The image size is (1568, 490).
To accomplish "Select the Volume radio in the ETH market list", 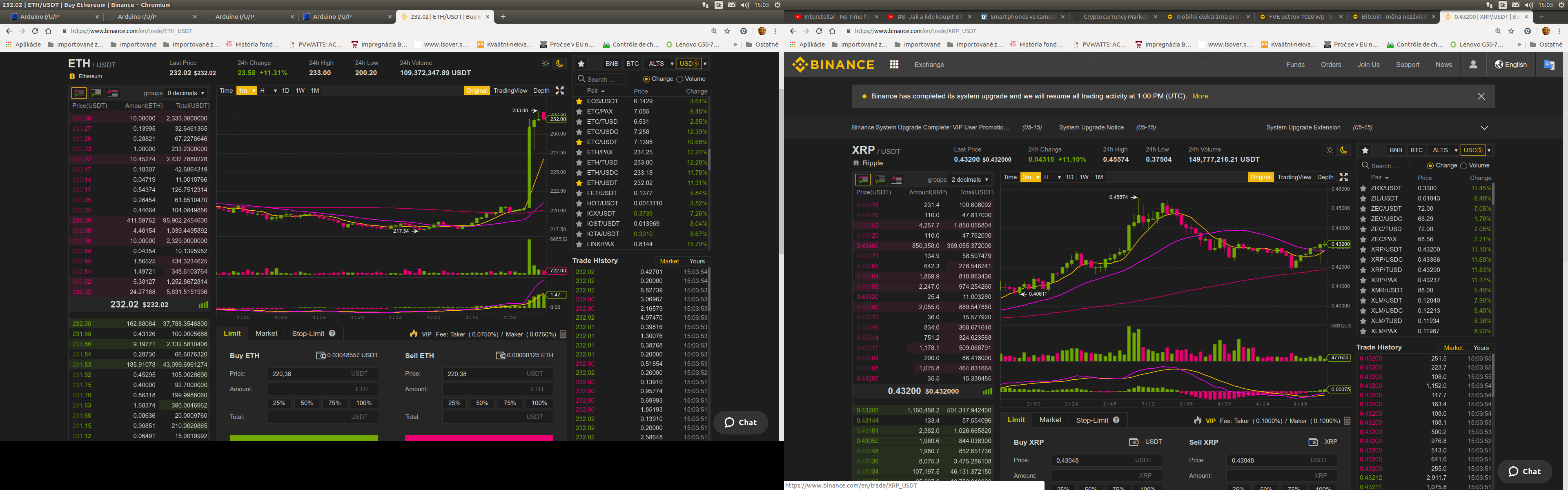I will 680,79.
